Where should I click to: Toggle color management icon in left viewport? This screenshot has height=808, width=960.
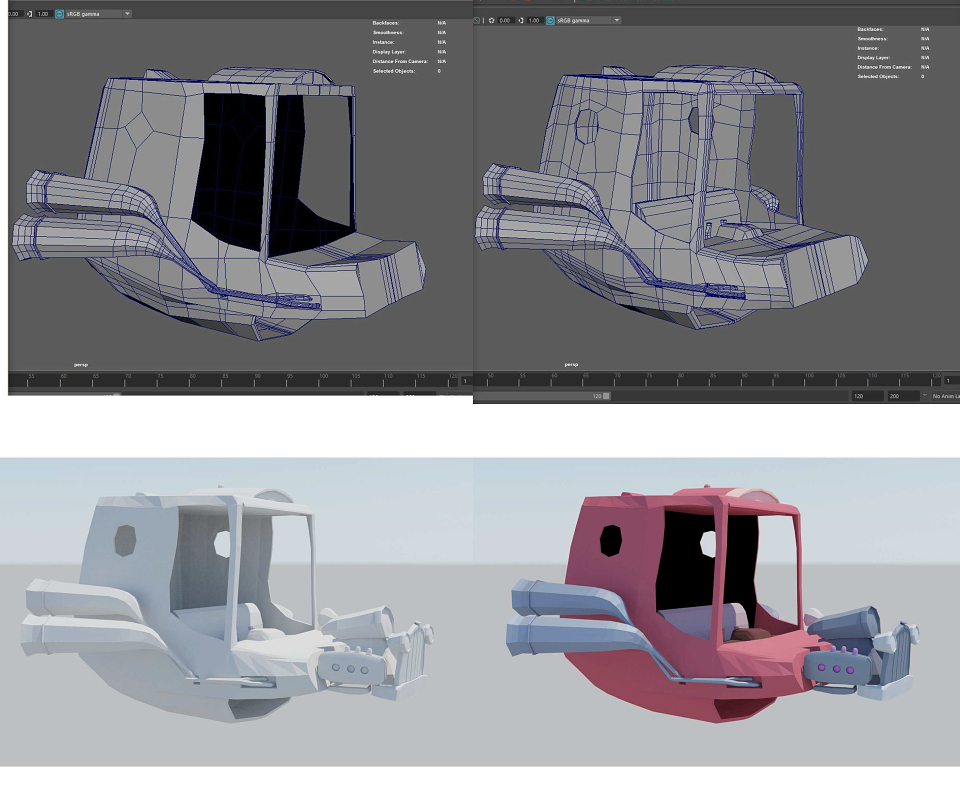pyautogui.click(x=59, y=13)
